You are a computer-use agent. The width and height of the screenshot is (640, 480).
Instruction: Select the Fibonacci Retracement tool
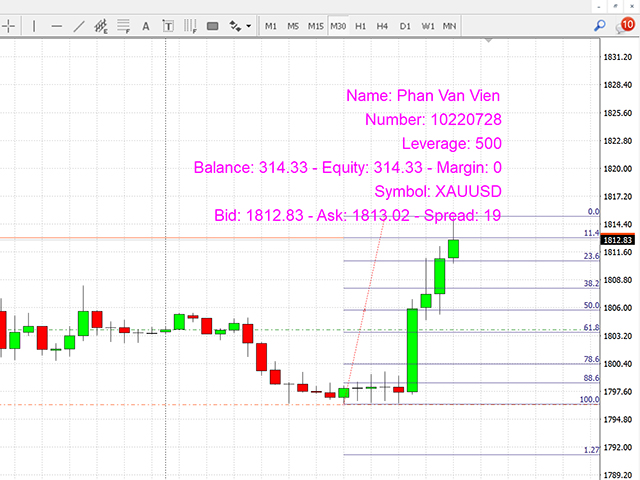pos(123,27)
